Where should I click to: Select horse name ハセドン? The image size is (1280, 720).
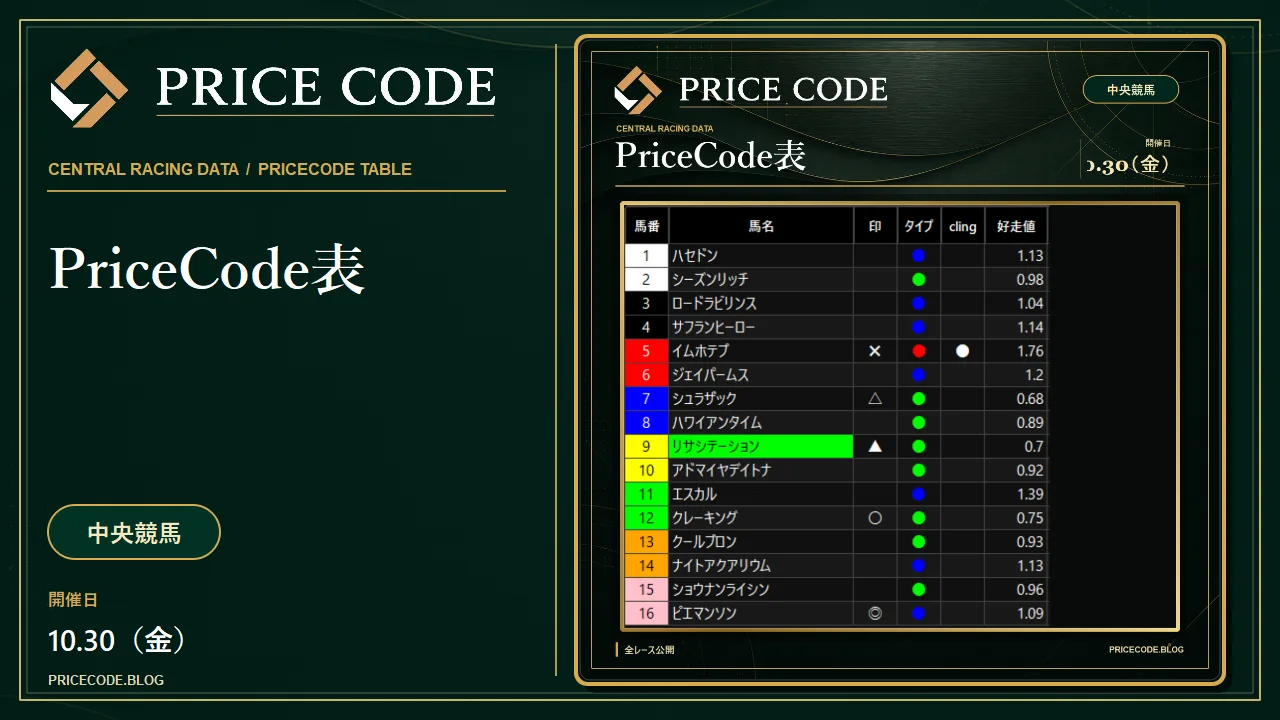(695, 255)
